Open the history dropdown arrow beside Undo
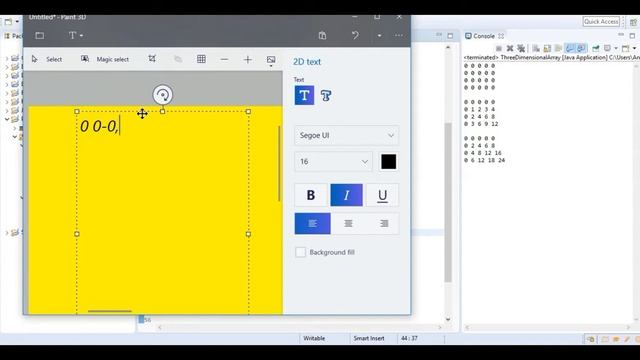This screenshot has height=360, width=640. tap(379, 36)
